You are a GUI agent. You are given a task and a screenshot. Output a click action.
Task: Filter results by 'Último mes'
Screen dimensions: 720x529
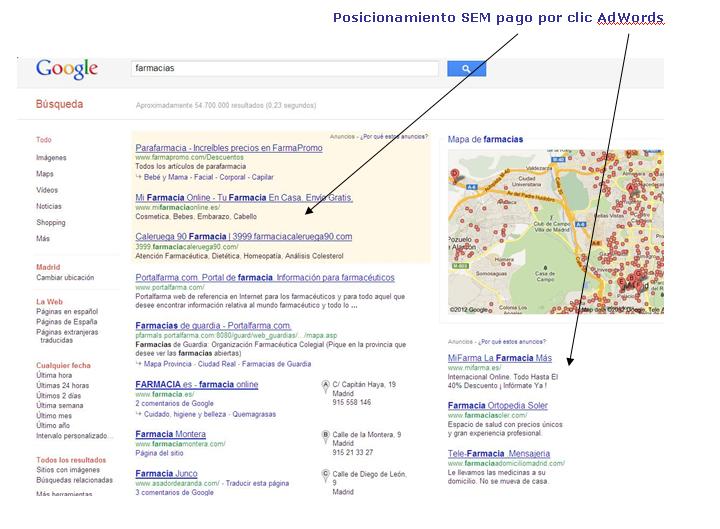tap(54, 416)
